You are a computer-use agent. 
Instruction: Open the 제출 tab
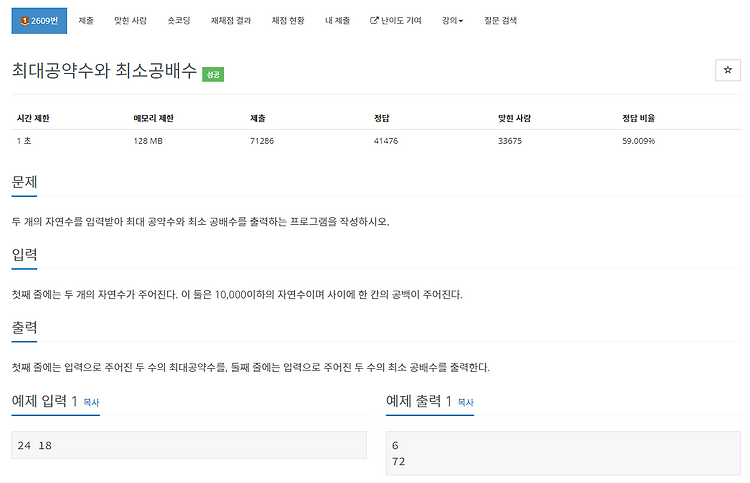coord(86,21)
